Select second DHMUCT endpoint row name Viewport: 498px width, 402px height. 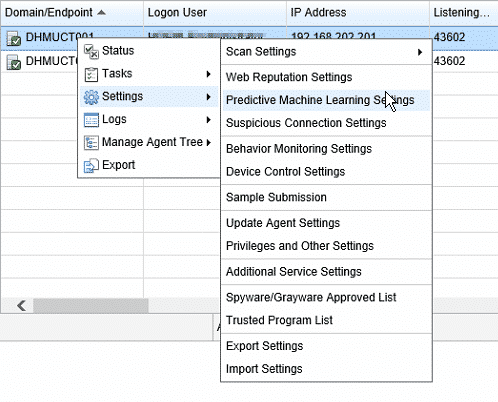pos(51,61)
